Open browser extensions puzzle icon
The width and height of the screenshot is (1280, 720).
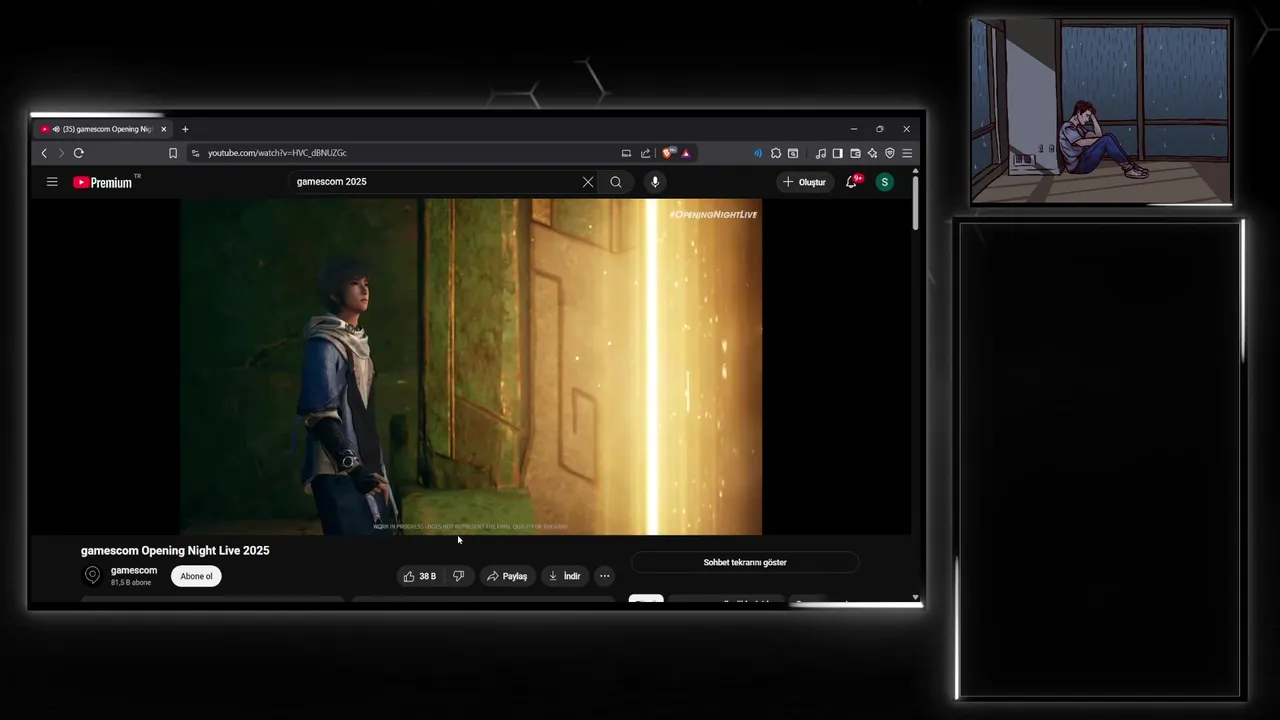pos(776,153)
